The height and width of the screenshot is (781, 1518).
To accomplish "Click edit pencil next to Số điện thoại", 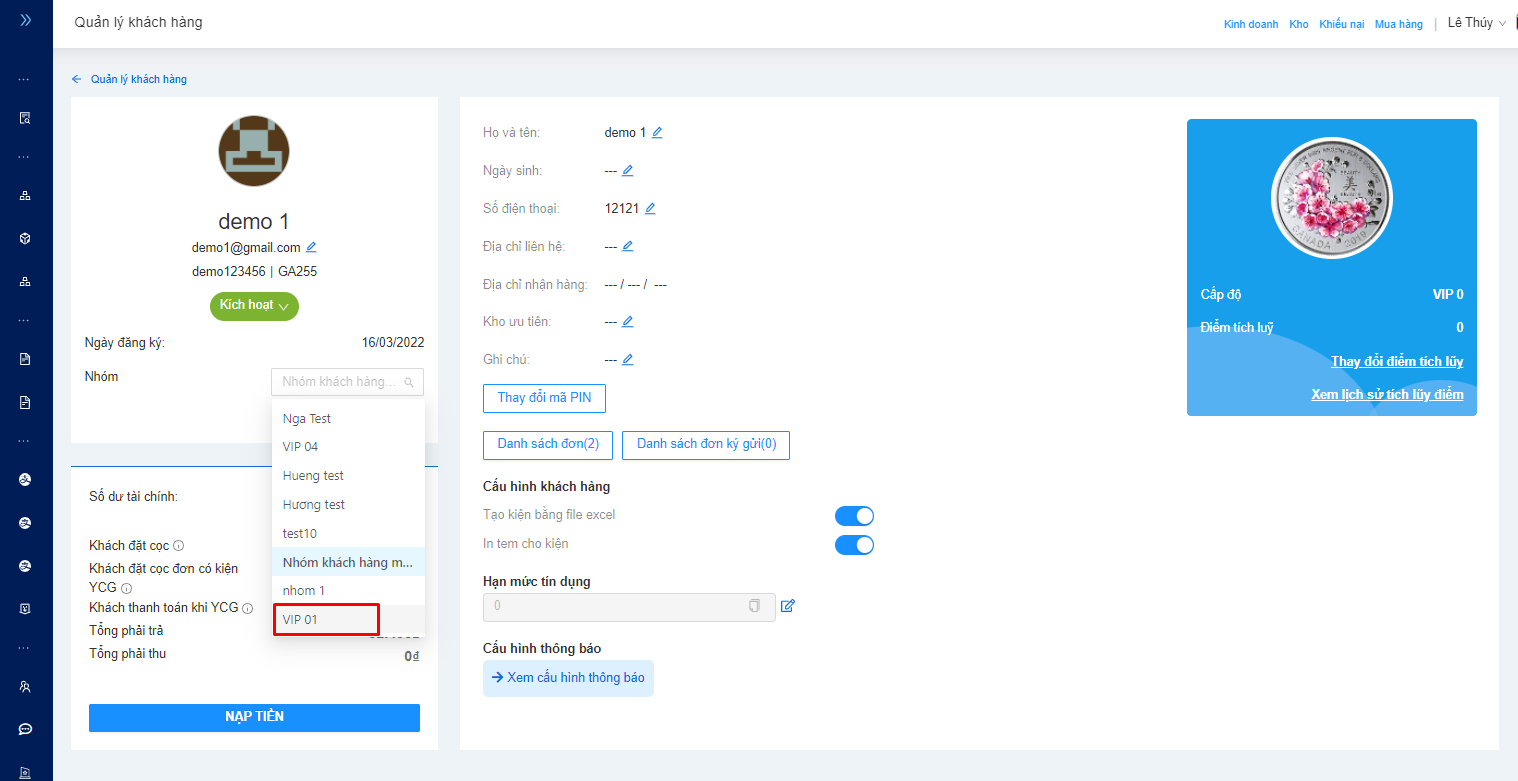I will 650,208.
